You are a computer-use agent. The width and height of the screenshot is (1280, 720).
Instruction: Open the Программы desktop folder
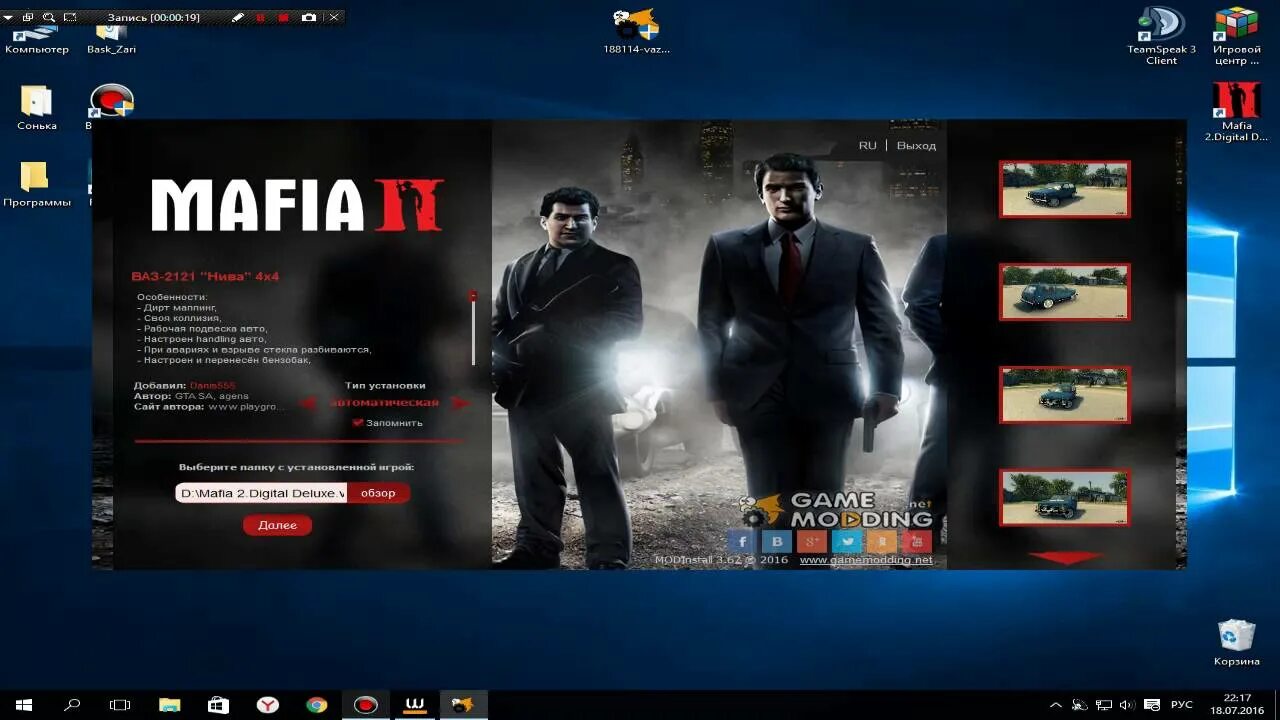36,184
